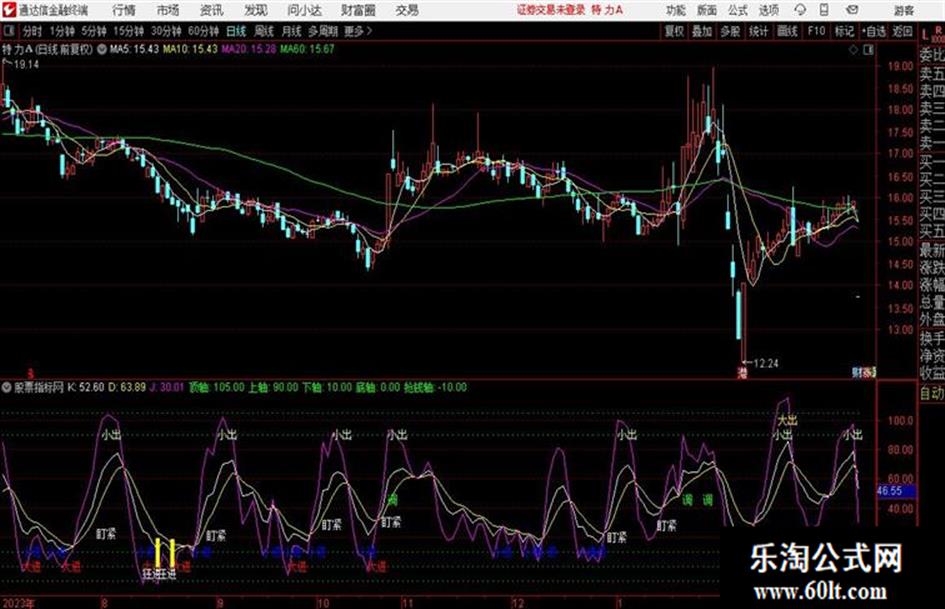
Task: Switch to the 1分钟 period tab
Action: [61, 31]
